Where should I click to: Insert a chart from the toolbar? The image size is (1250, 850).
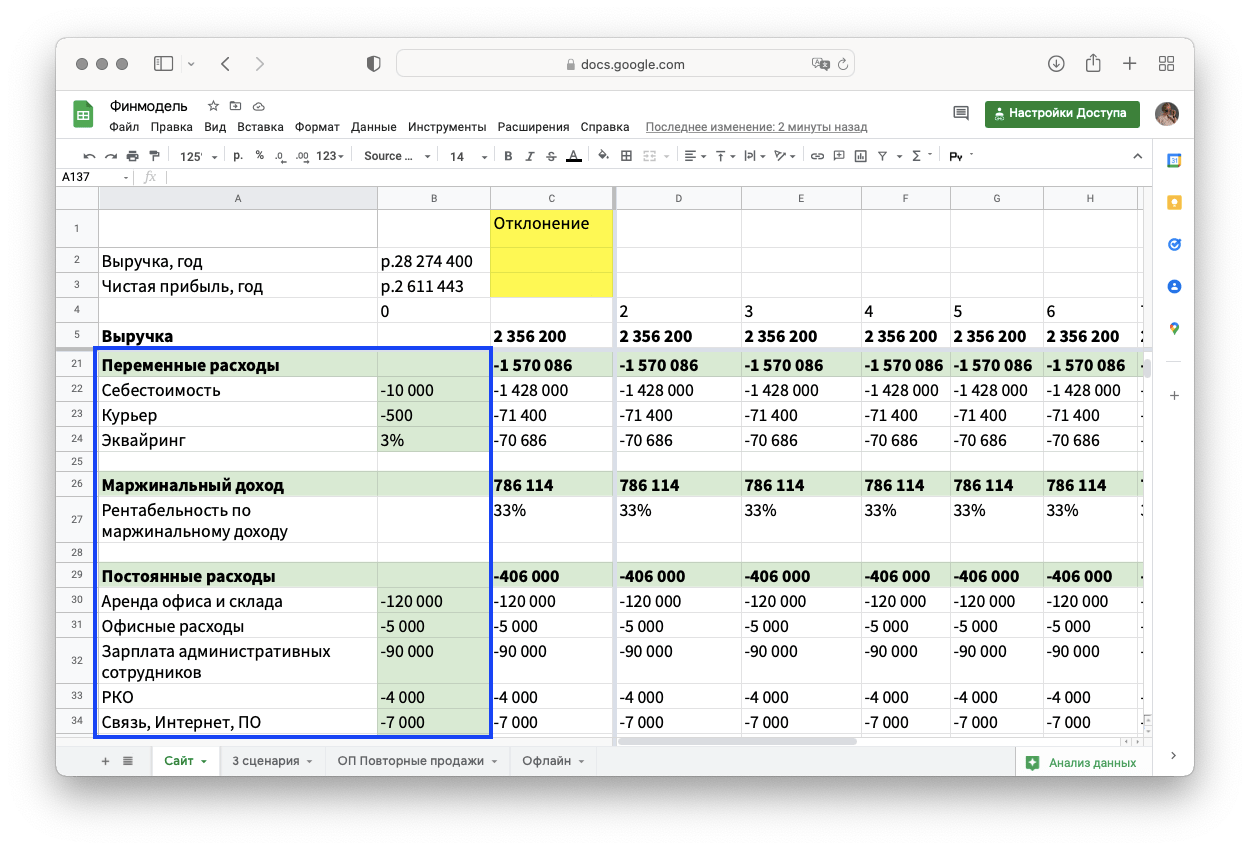860,156
